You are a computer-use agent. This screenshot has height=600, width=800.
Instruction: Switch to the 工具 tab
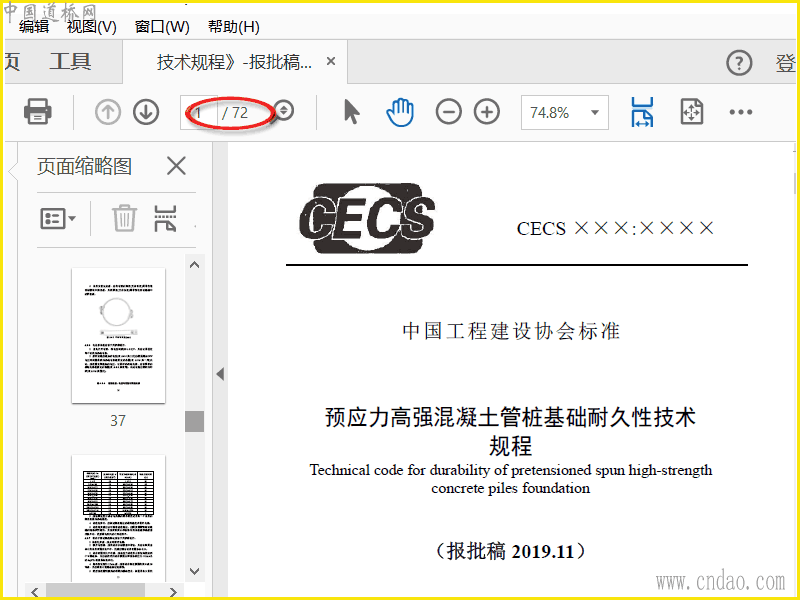(70, 62)
